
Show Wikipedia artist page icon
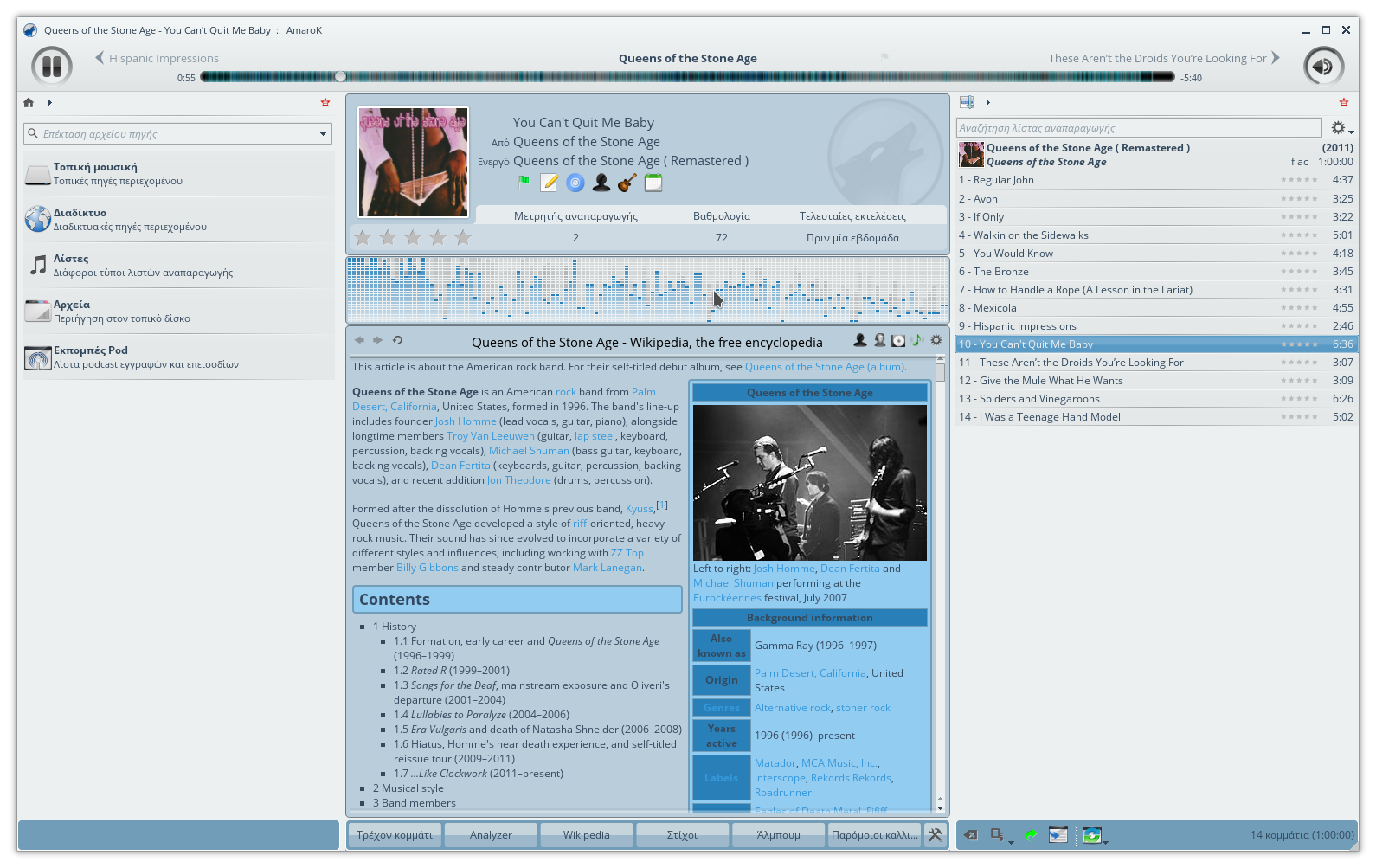point(860,341)
